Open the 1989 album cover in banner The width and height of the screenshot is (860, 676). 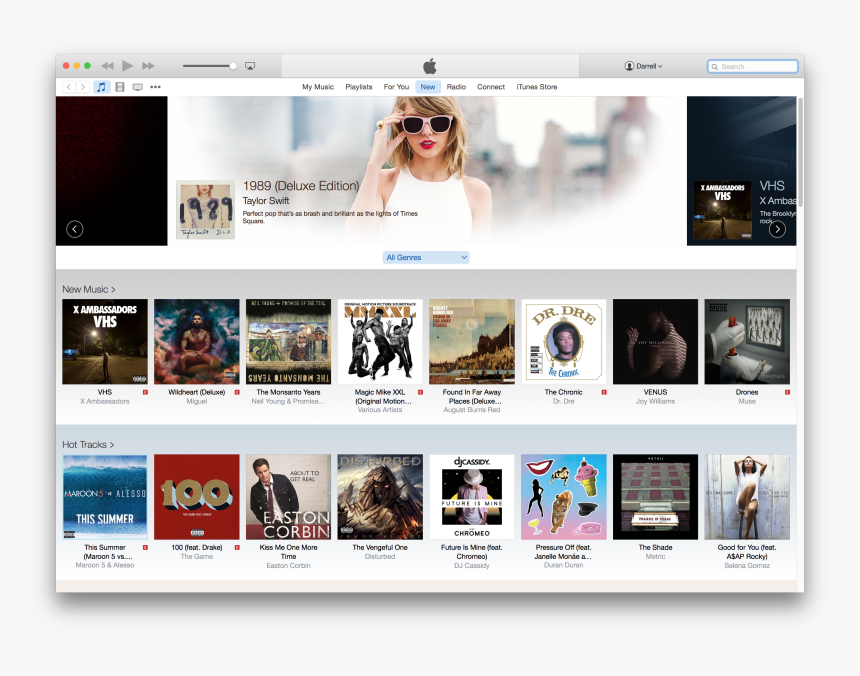click(x=205, y=210)
